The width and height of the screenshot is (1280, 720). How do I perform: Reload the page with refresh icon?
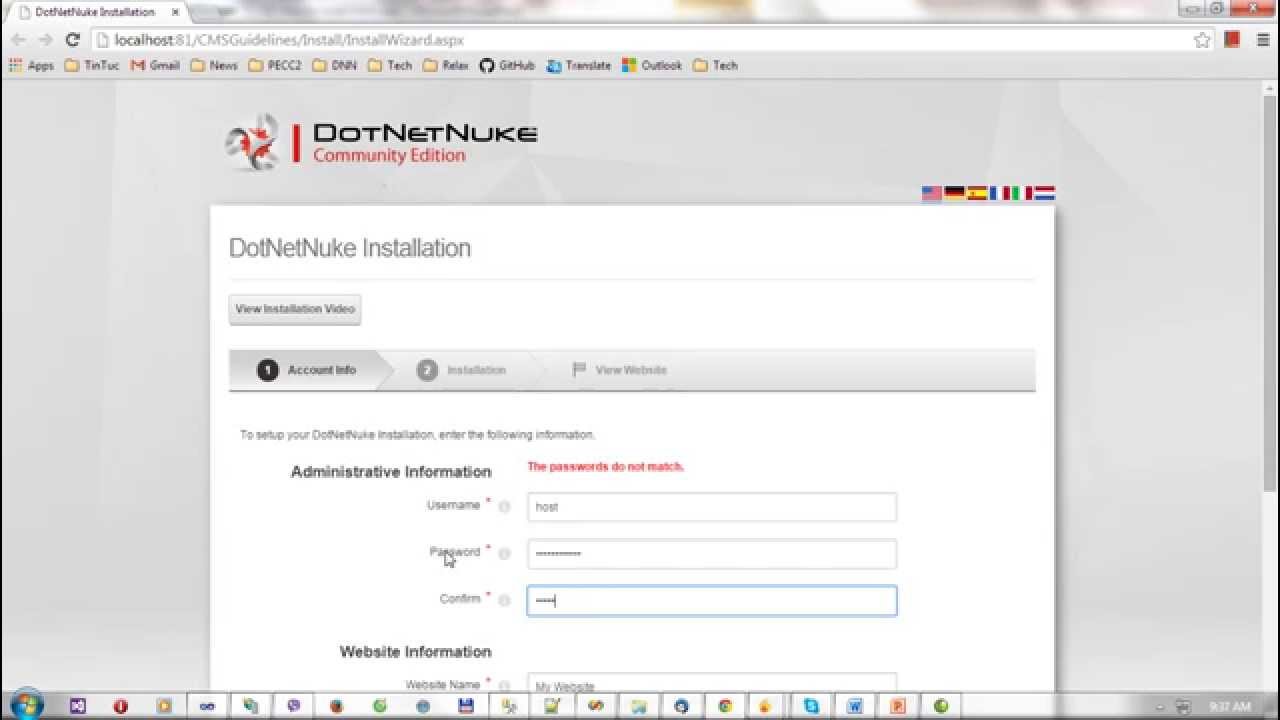tap(72, 40)
